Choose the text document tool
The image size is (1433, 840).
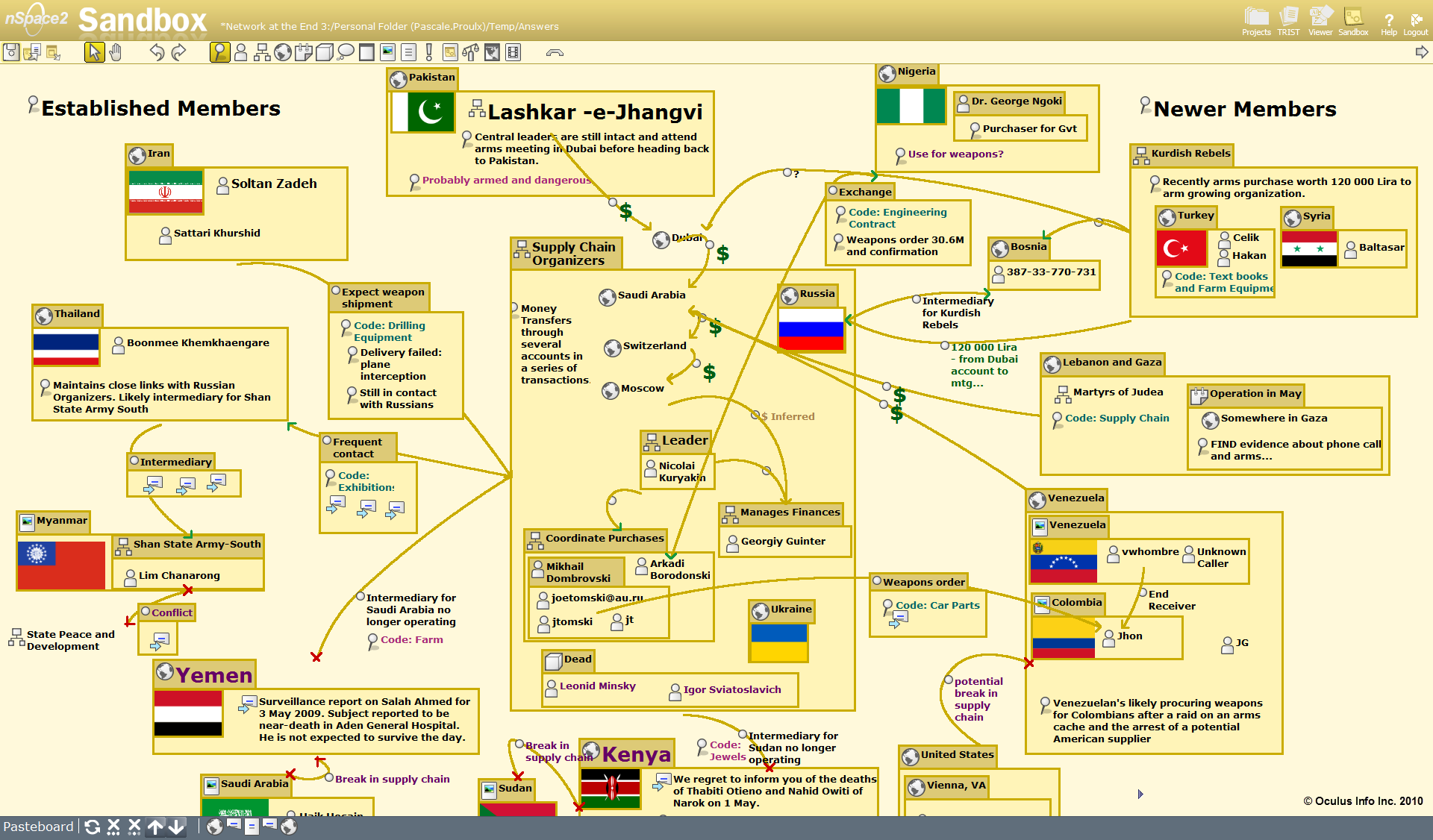coord(408,52)
